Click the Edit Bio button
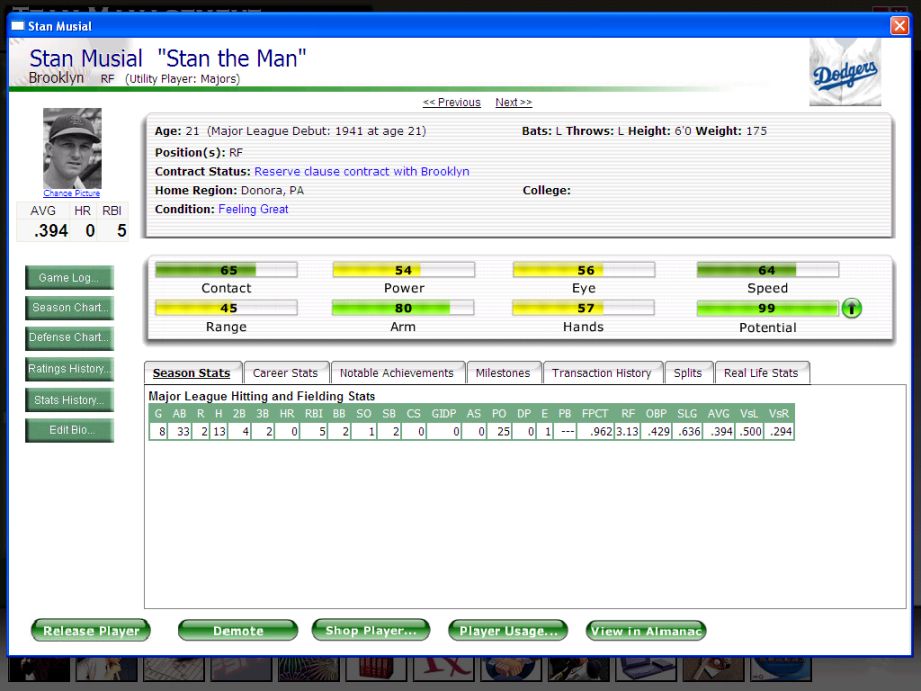Viewport: 921px width, 691px height. click(69, 430)
